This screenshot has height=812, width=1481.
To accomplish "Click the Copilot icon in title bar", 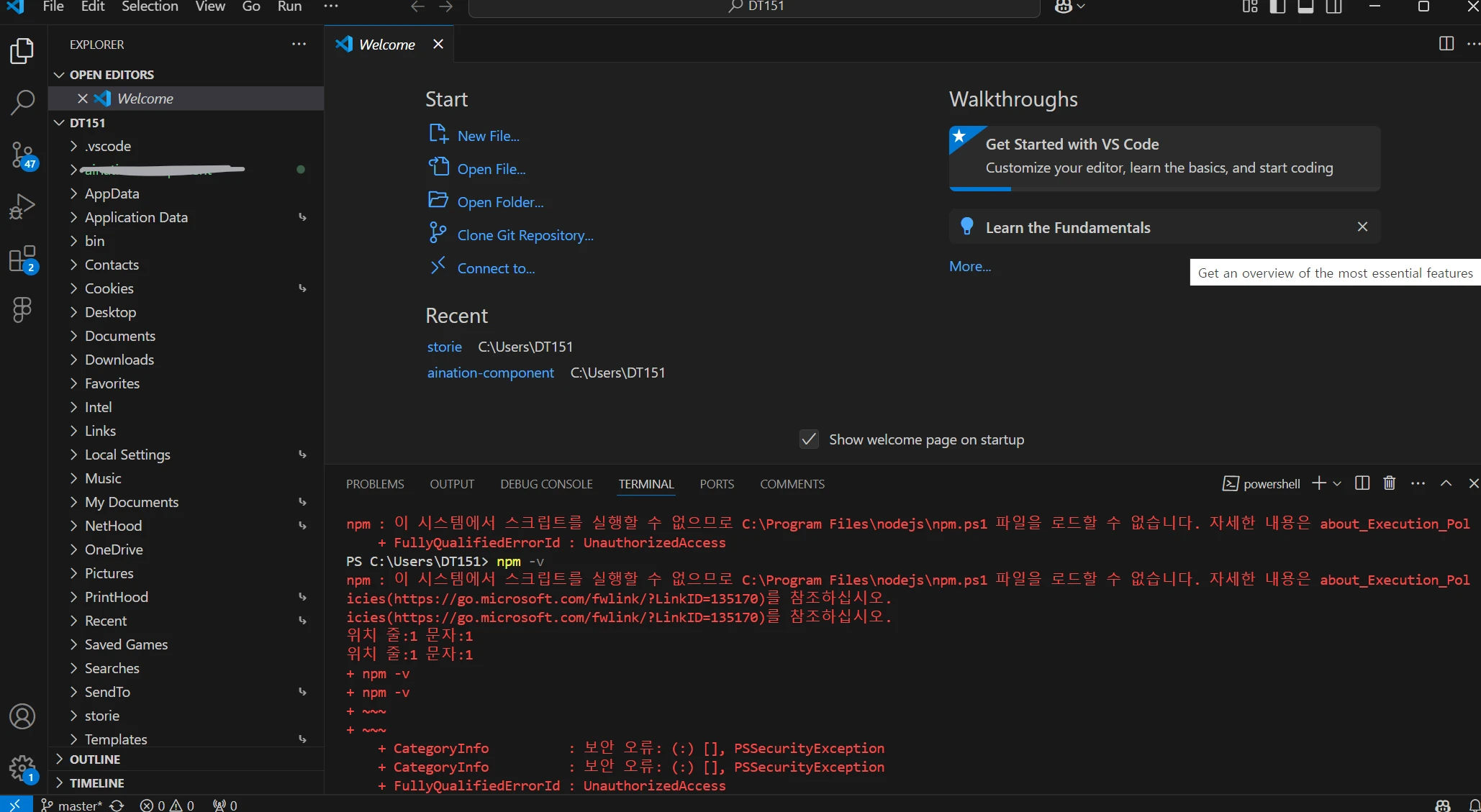I will 1063,6.
